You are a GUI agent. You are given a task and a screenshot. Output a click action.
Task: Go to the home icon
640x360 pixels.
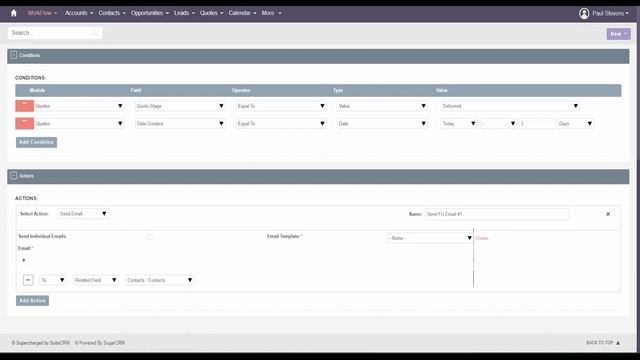click(13, 13)
